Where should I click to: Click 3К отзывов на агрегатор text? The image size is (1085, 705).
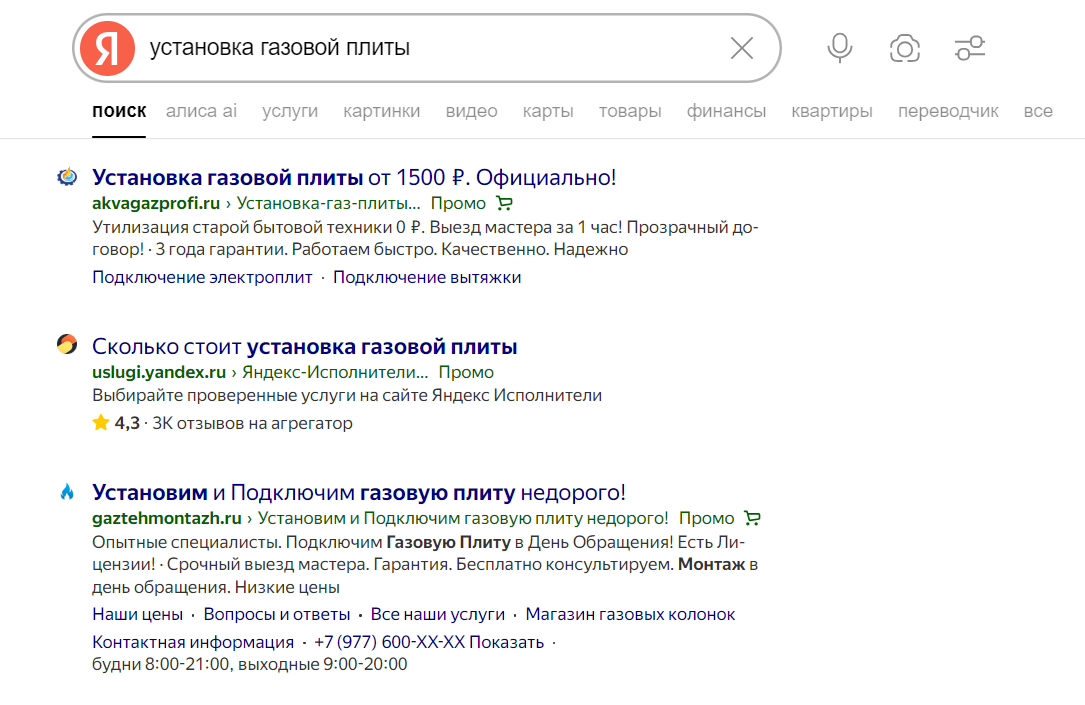pos(253,423)
